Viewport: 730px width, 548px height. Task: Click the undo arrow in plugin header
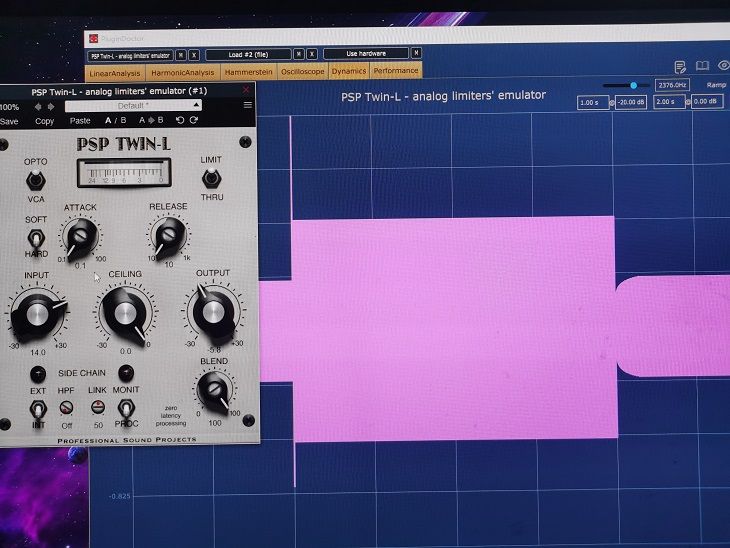(180, 121)
